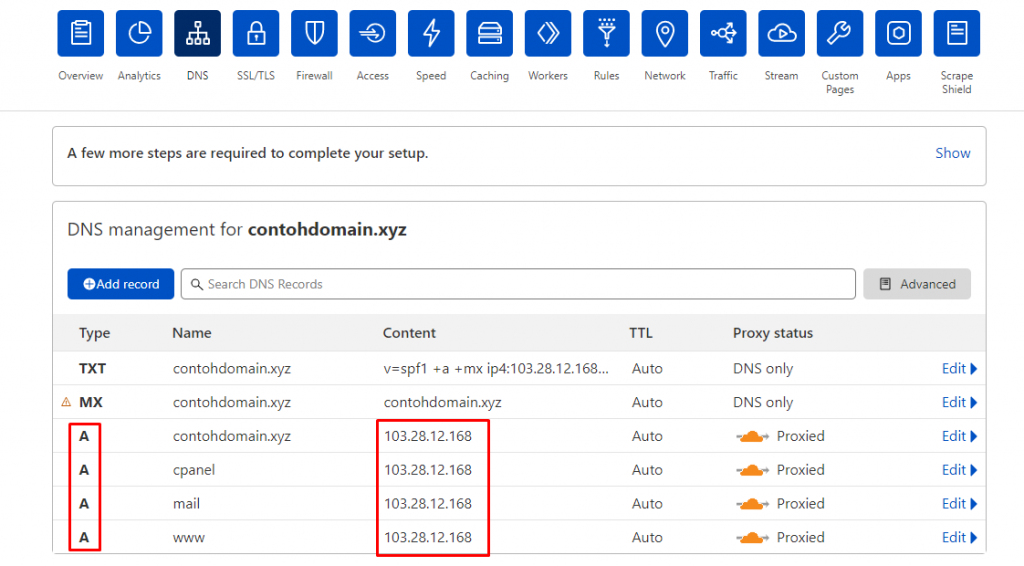Expand Edit for the TXT record
The height and width of the screenshot is (566, 1024).
(959, 369)
